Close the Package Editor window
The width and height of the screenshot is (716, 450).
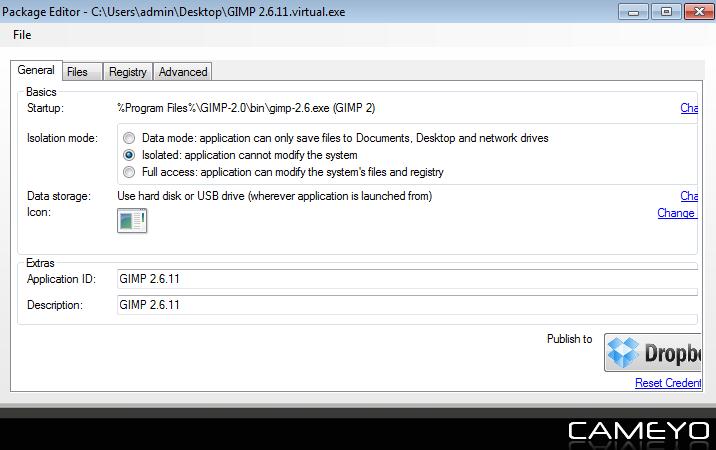(x=699, y=12)
